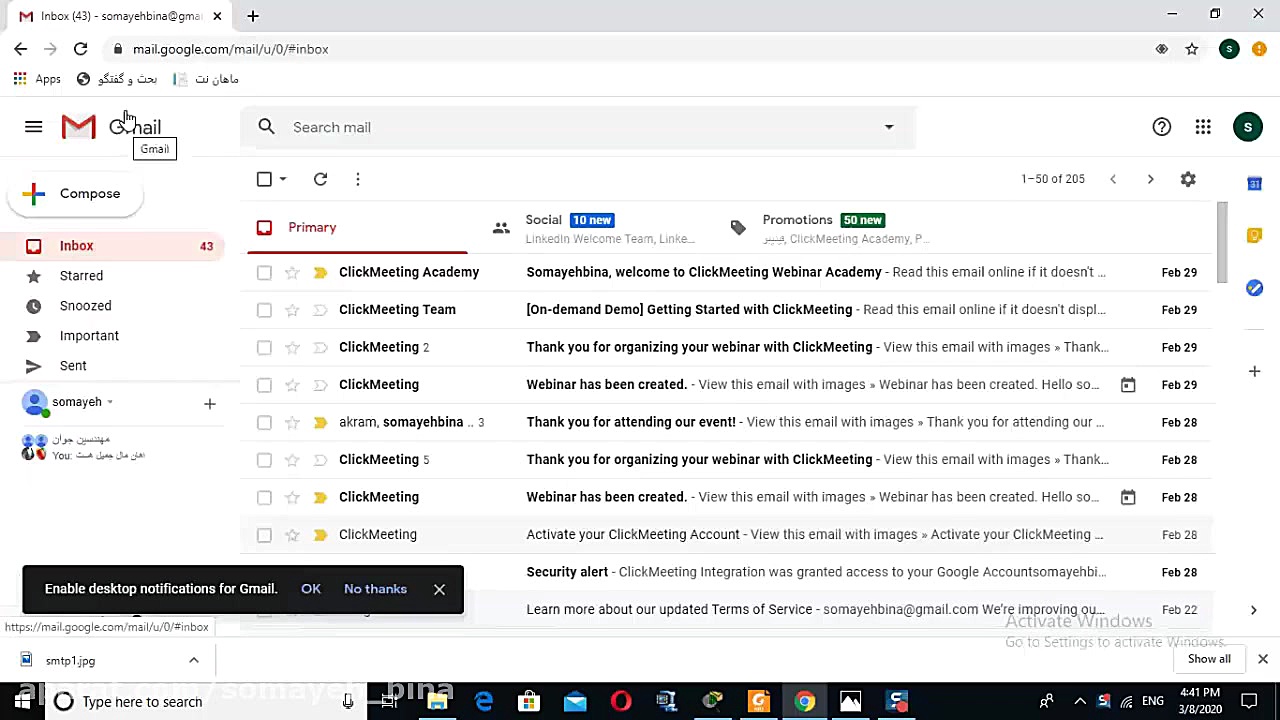Compose a new email
Image resolution: width=1280 pixels, height=720 pixels.
[x=75, y=194]
